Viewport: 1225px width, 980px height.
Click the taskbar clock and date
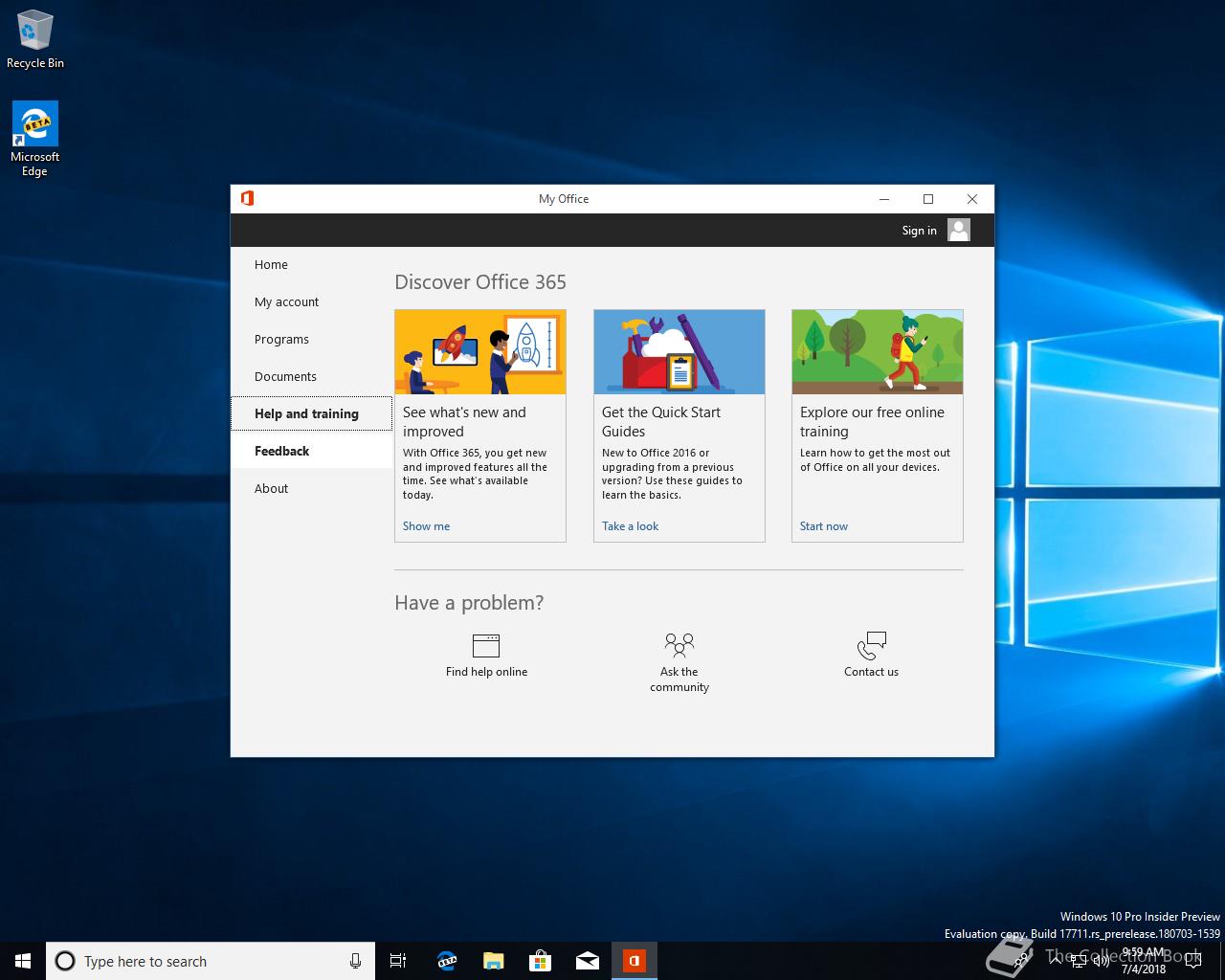(x=1144, y=961)
